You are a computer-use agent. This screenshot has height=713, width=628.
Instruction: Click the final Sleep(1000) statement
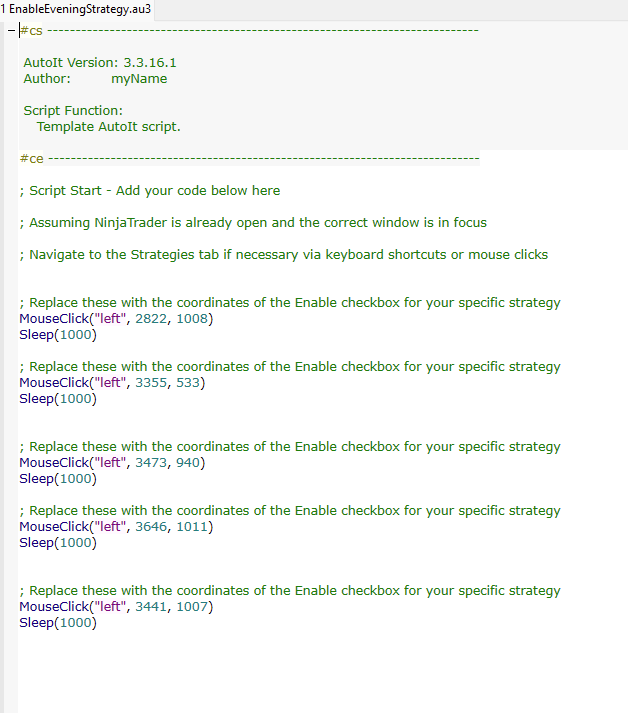click(58, 623)
